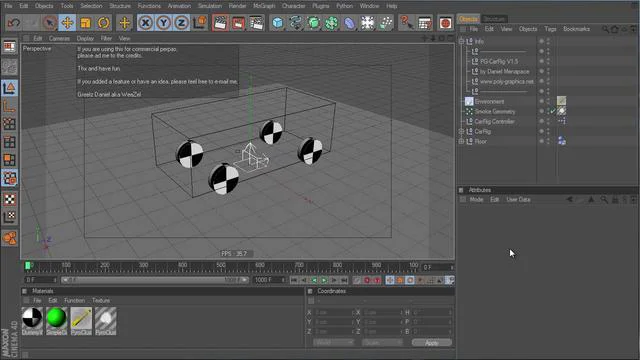This screenshot has width=640, height=360.
Task: Click the Render View clapperboard icon
Action: (x=220, y=23)
